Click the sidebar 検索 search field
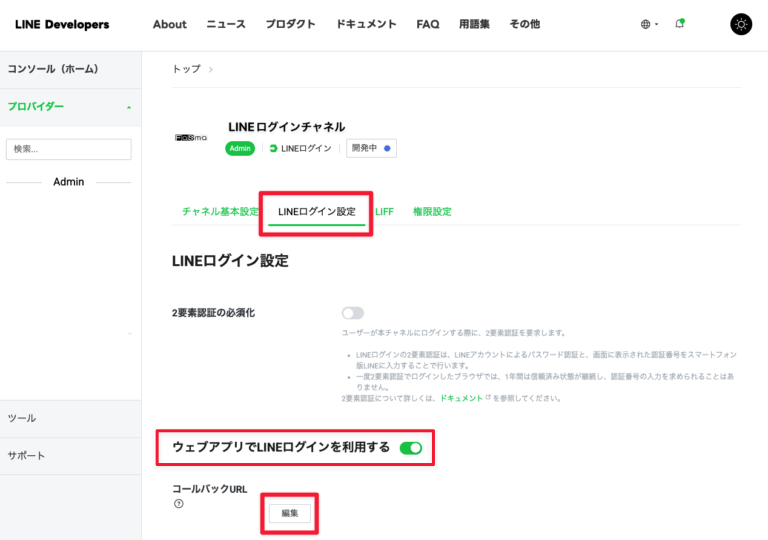 pyautogui.click(x=68, y=149)
